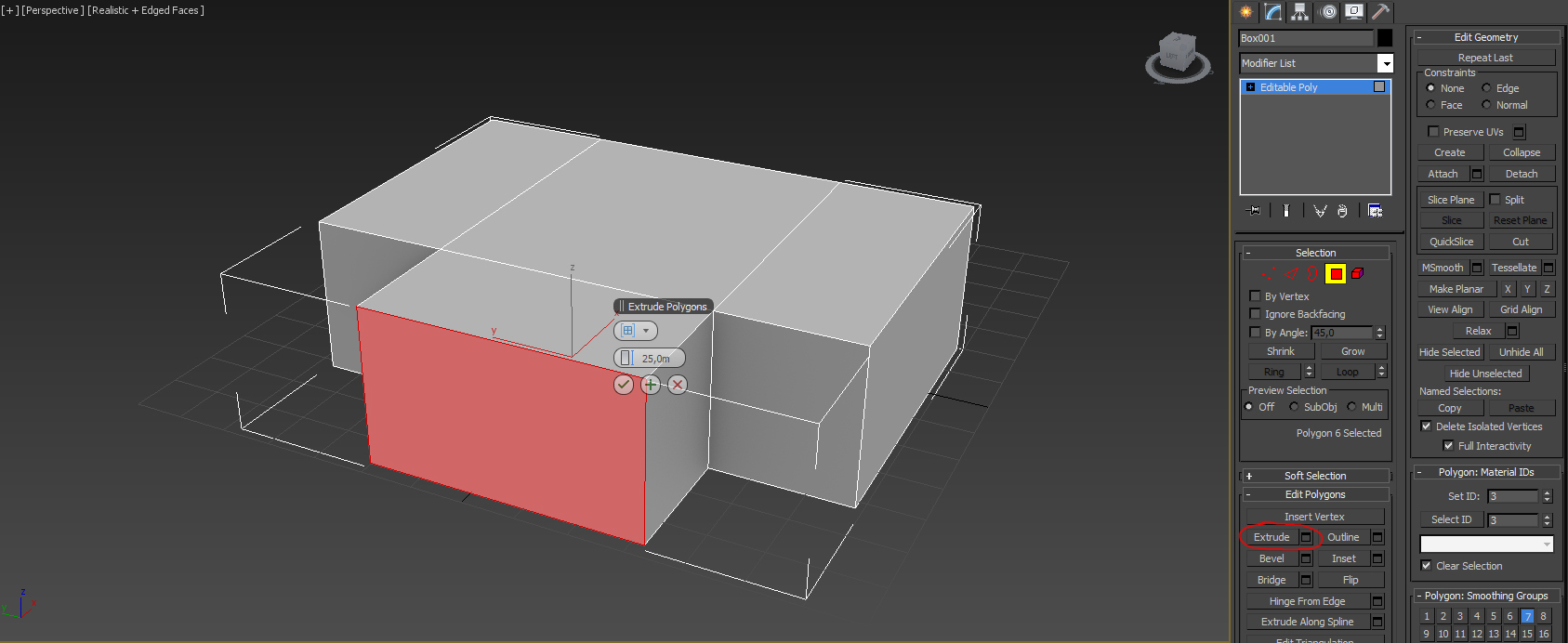Open the Modifier List dropdown
This screenshot has width=1568, height=643.
(1316, 63)
